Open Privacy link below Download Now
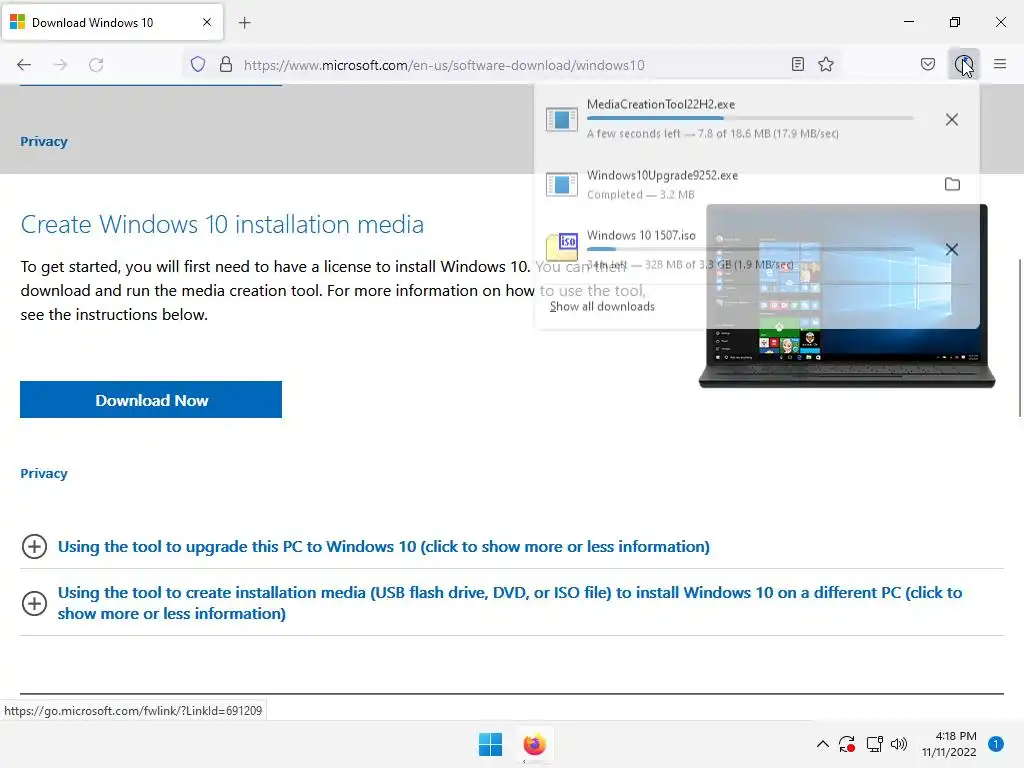This screenshot has width=1024, height=768. pyautogui.click(x=44, y=473)
